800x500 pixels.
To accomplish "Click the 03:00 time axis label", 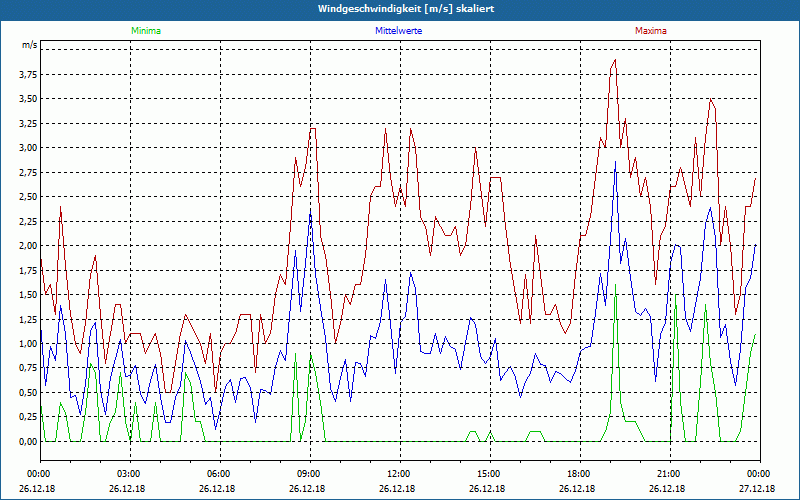I will pyautogui.click(x=130, y=474).
